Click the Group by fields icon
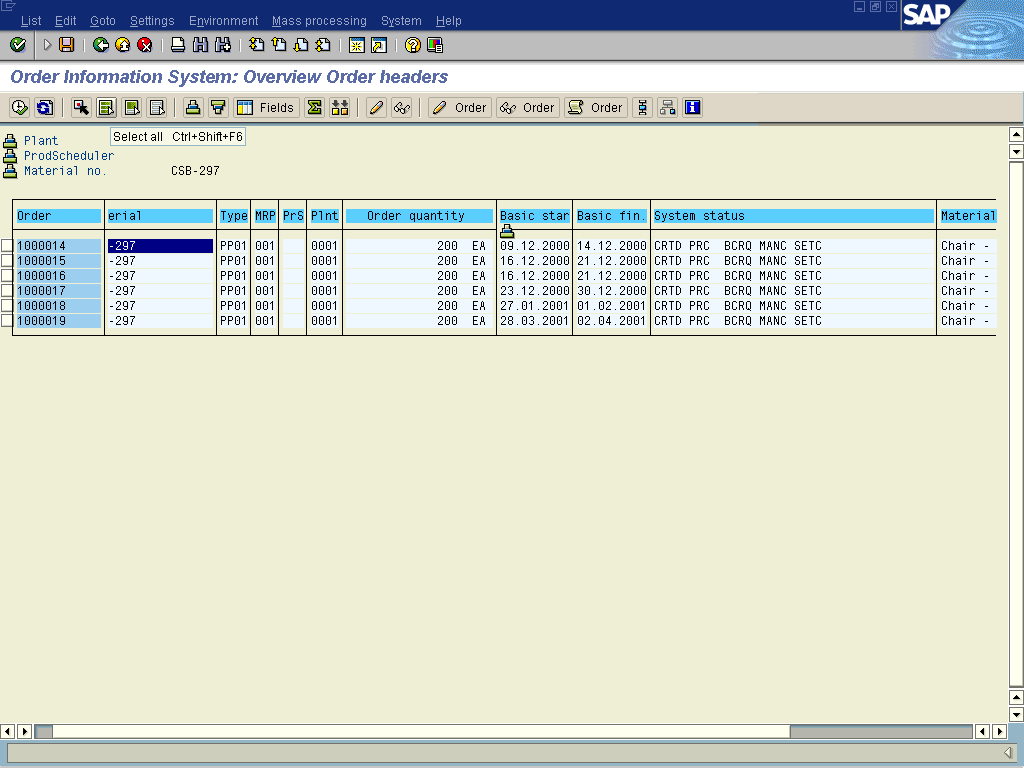1024x768 pixels. (340, 108)
